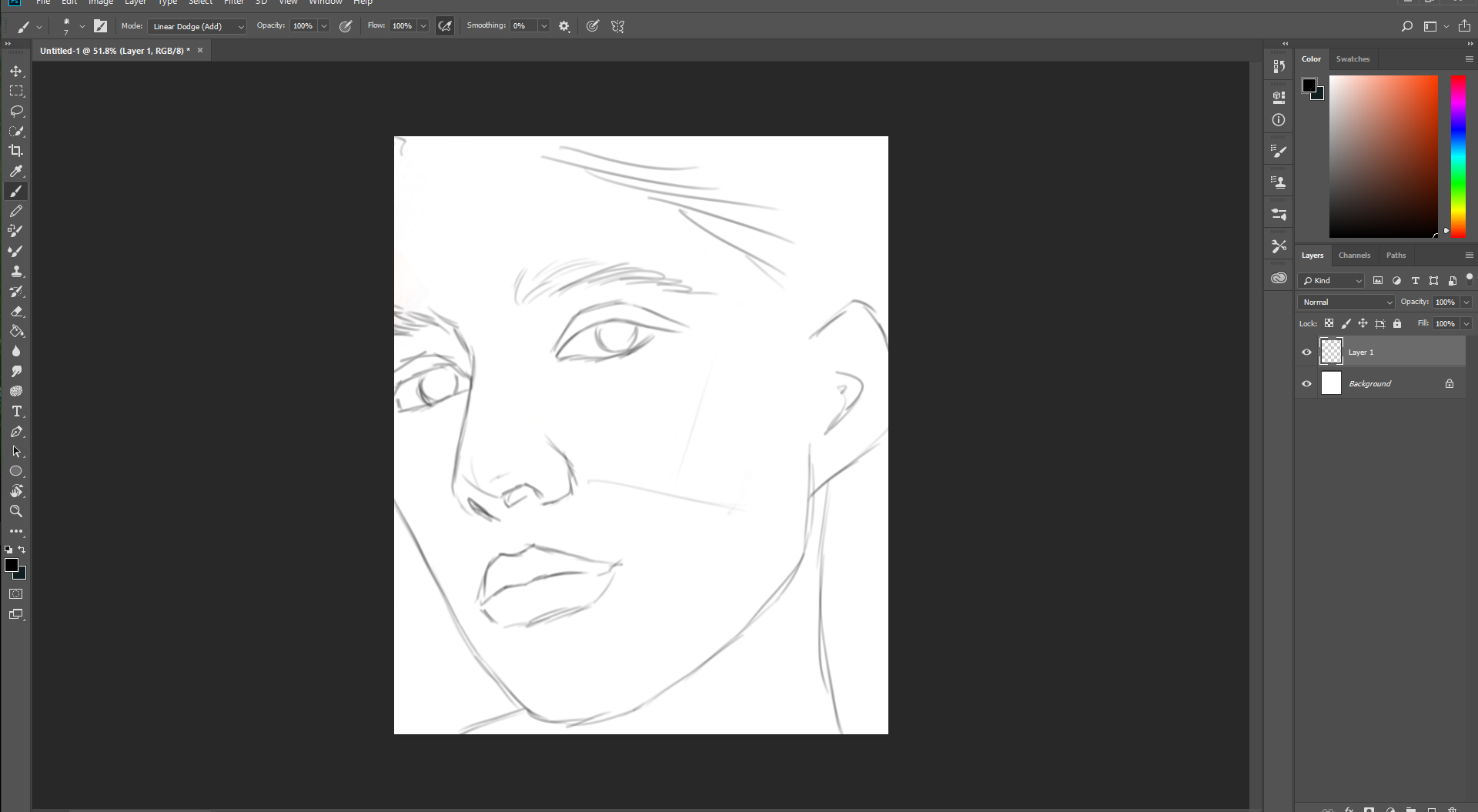This screenshot has width=1478, height=812.
Task: Open the Creative Cloud Libraries panel icon
Action: tap(1279, 278)
